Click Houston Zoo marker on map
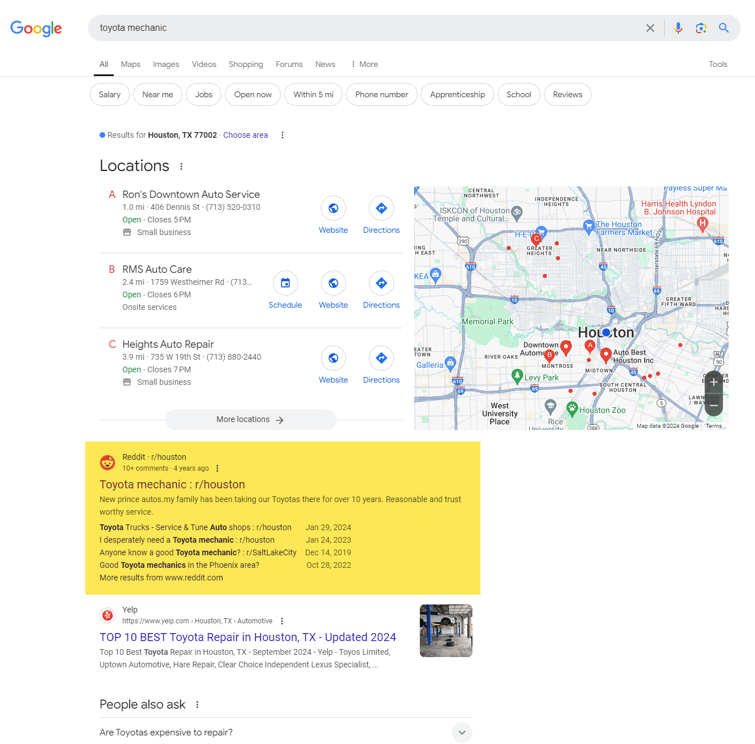 572,409
